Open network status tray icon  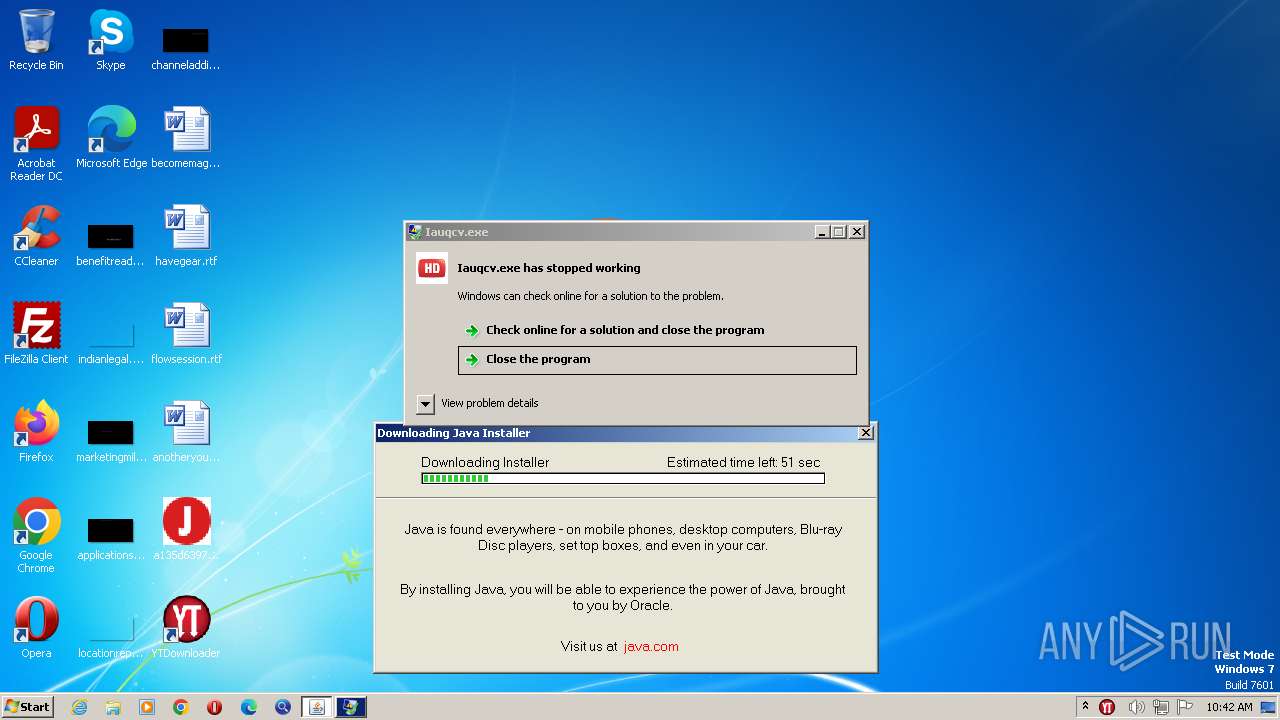(x=1160, y=707)
